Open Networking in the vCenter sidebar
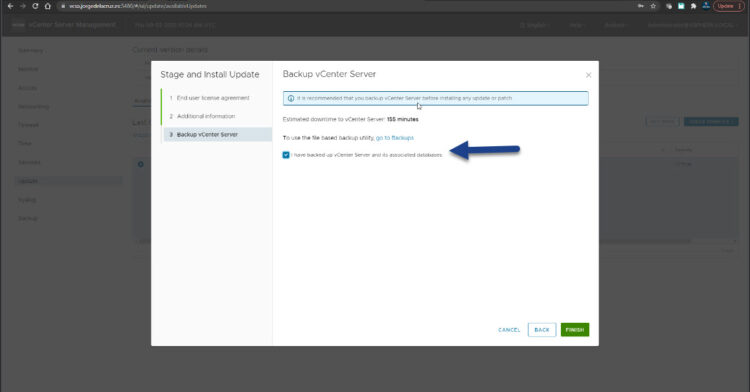This screenshot has height=392, width=750. point(33,107)
